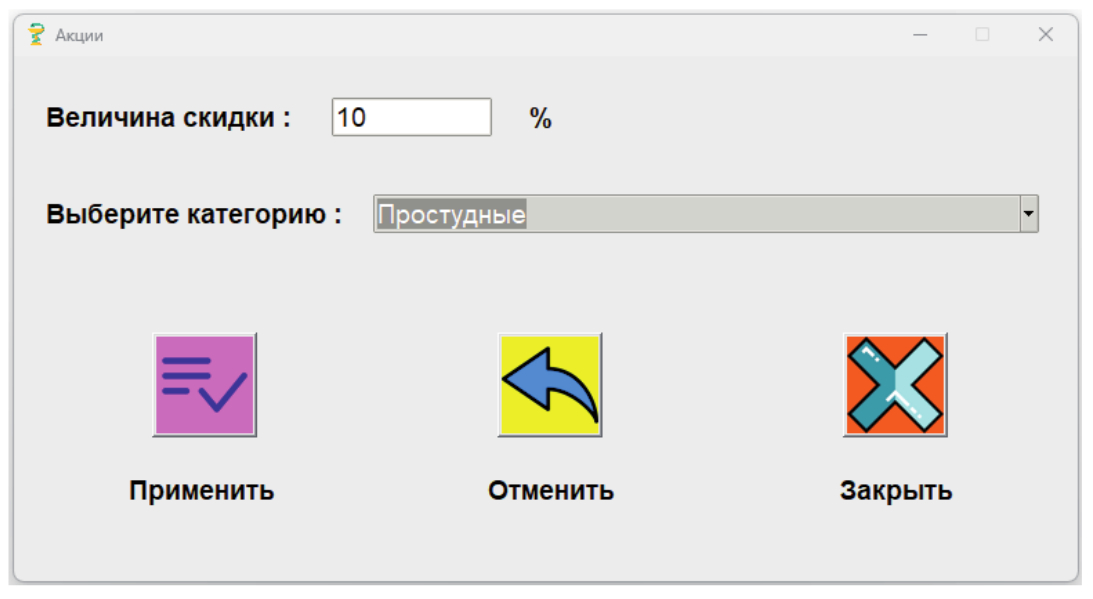Close the Акции window with X
Image resolution: width=1093 pixels, height=599 pixels.
pos(1045,35)
